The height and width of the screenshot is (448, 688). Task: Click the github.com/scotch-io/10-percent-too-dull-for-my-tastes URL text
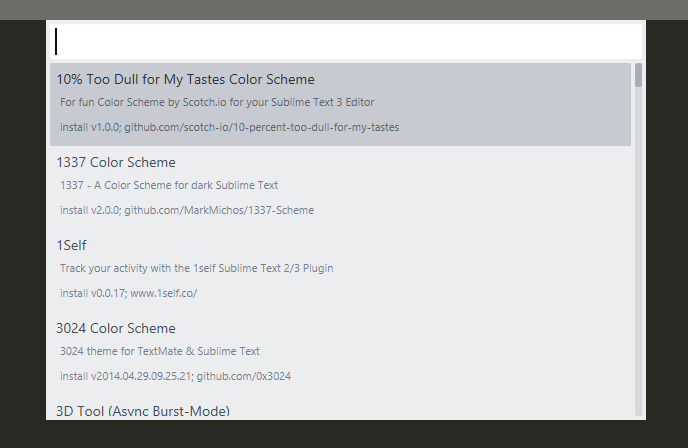(x=262, y=127)
